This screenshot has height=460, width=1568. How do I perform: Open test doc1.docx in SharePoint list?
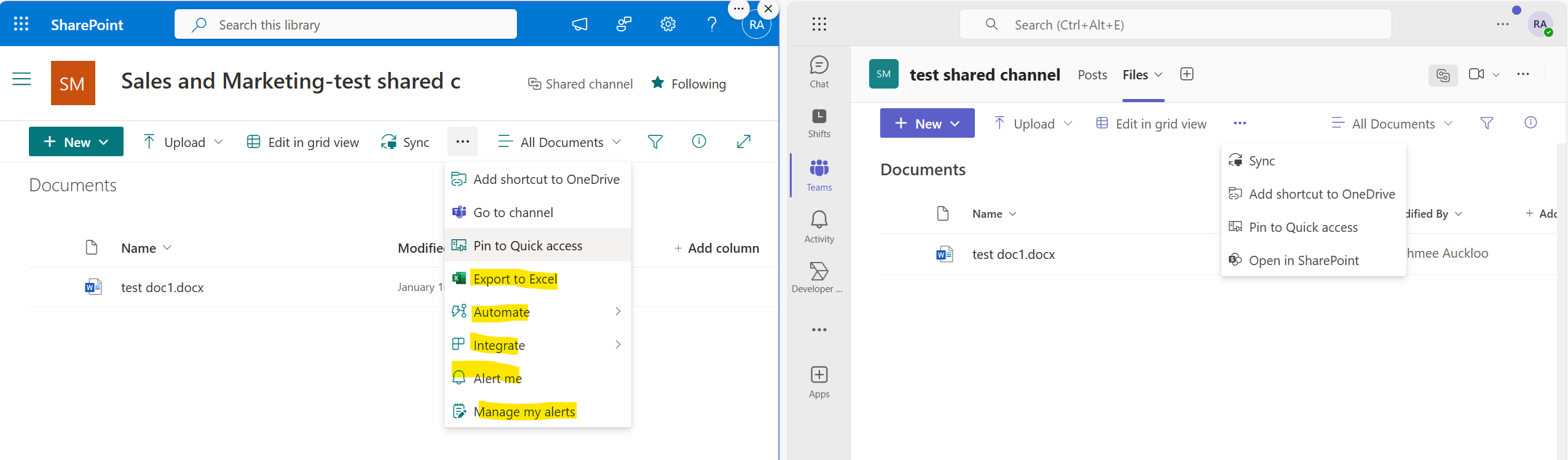[162, 287]
